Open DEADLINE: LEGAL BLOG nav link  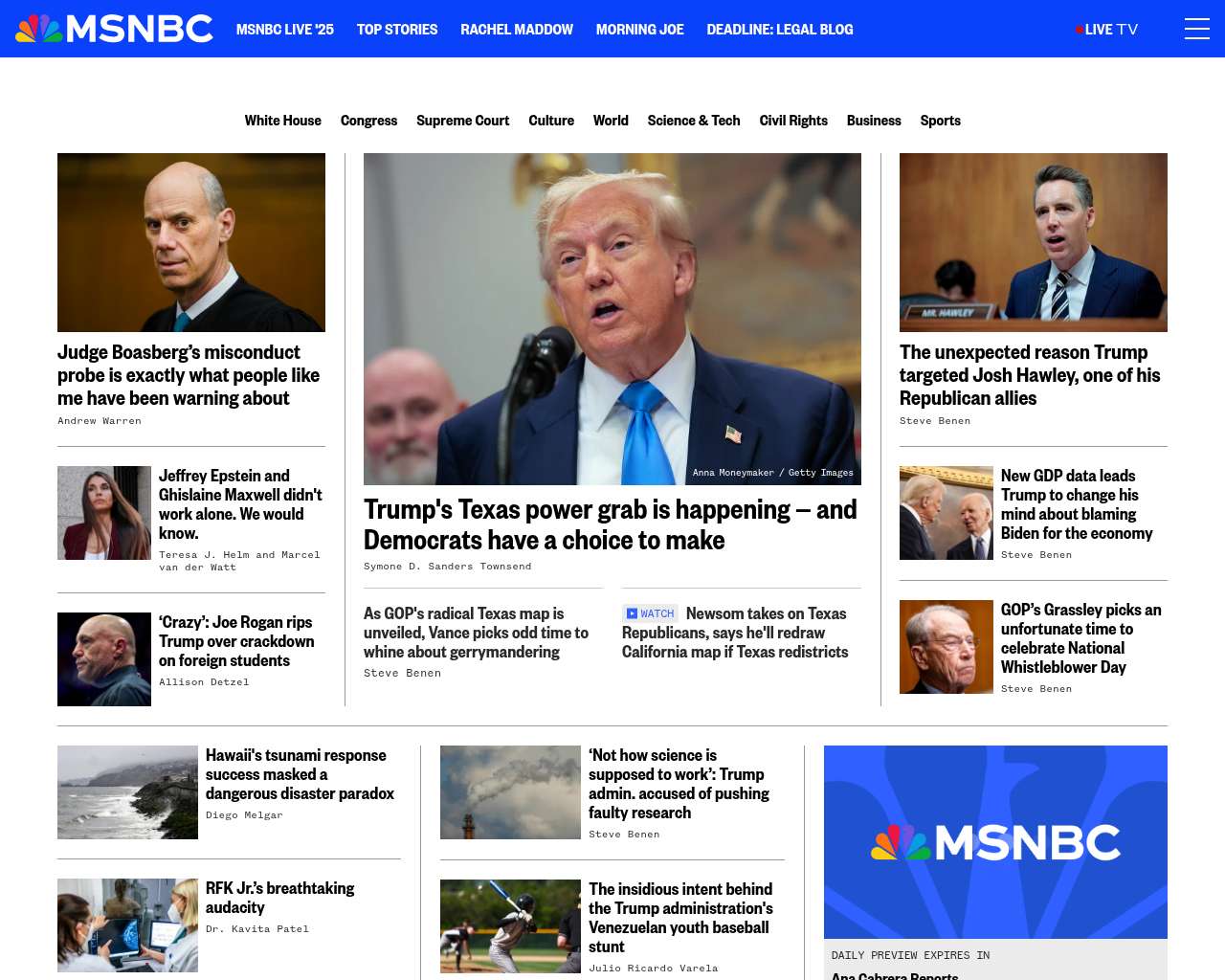[780, 30]
